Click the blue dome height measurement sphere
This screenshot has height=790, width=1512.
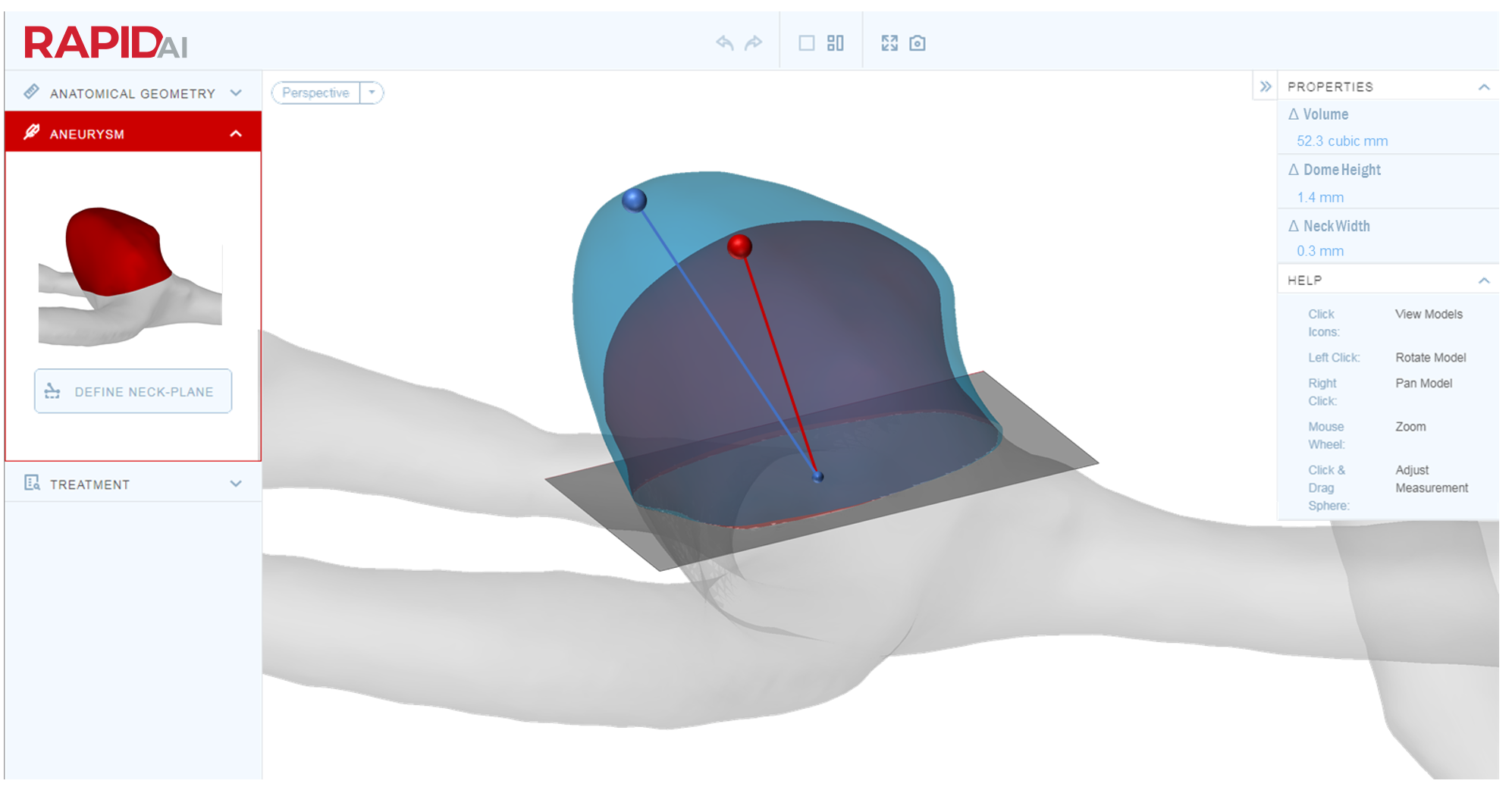[x=633, y=200]
